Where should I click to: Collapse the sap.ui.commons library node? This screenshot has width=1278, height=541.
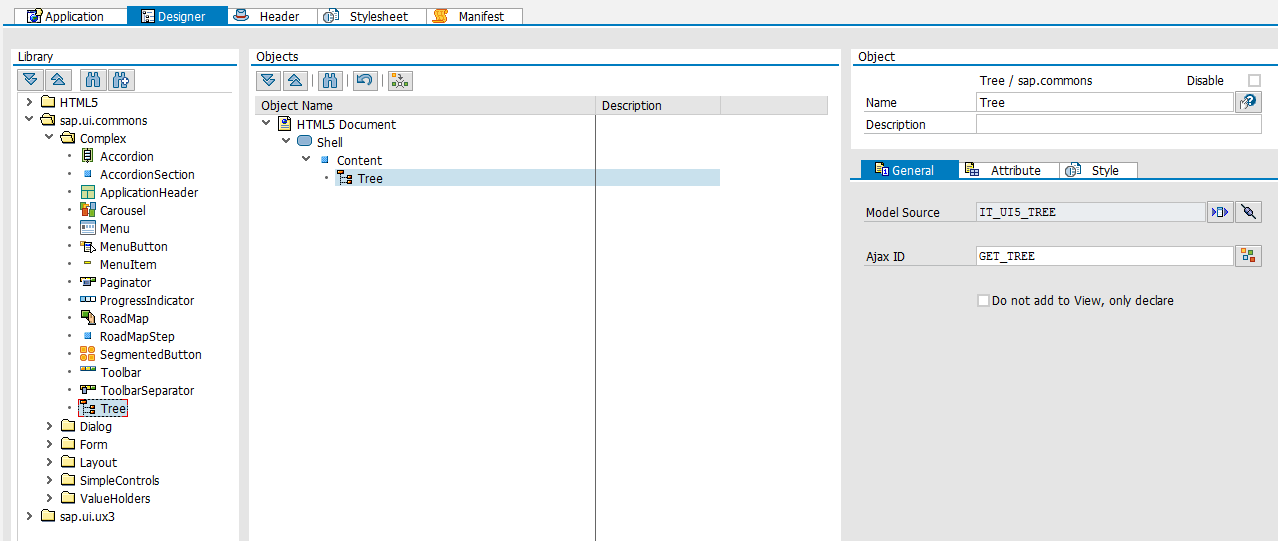[29, 121]
